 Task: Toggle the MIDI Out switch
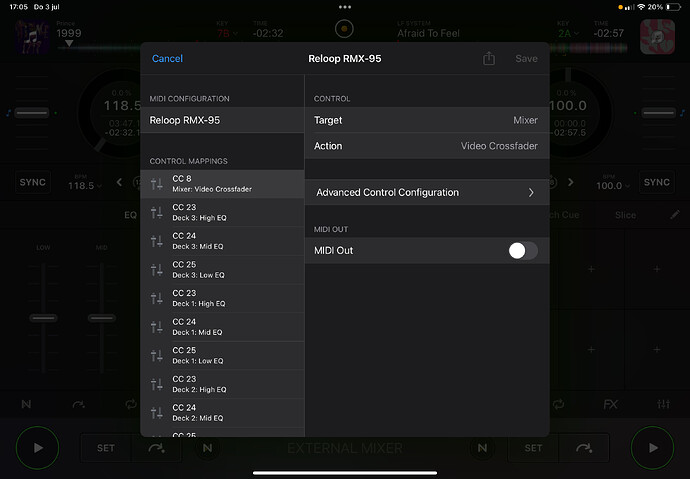click(523, 251)
